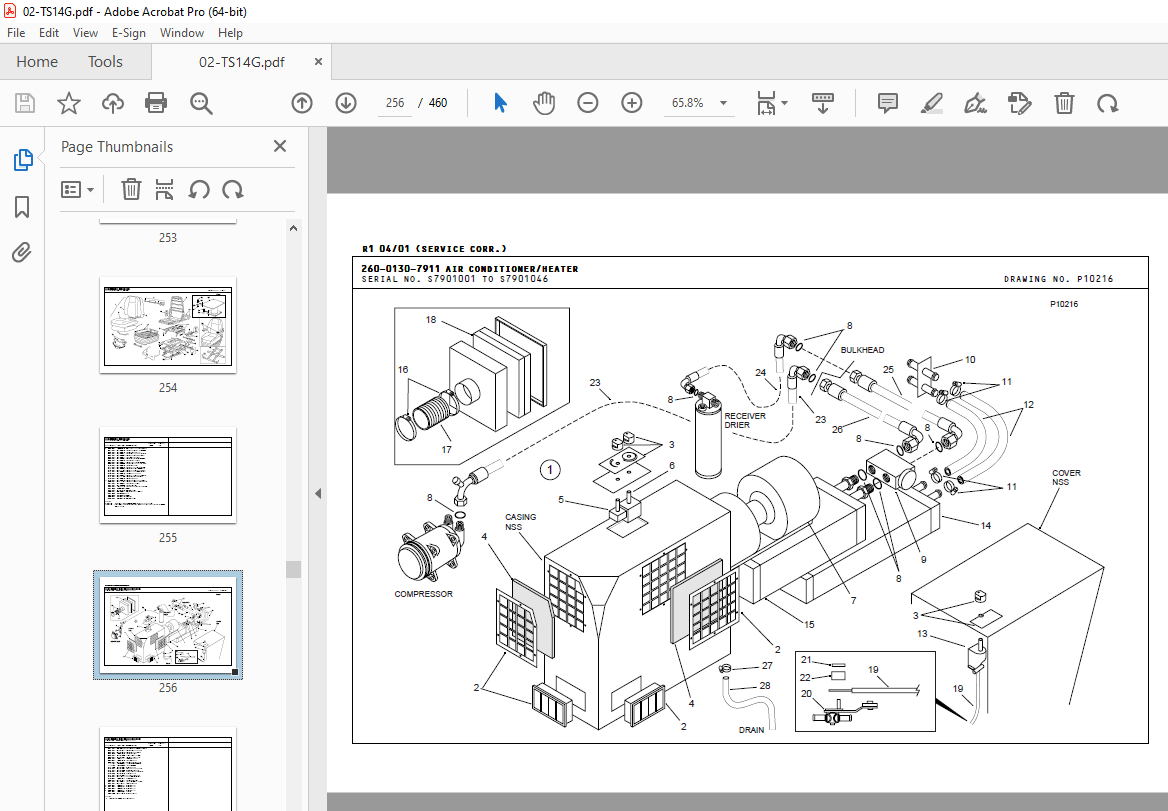Screen dimensions: 1168x811
Task: Add the document to starred favorites
Action: pyautogui.click(x=68, y=103)
